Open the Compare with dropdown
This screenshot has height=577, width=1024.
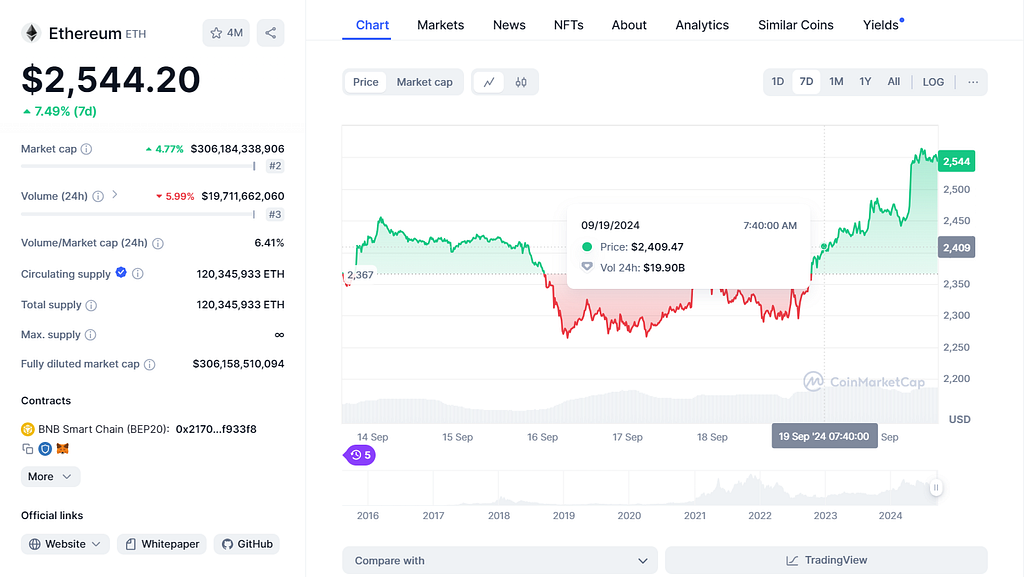pos(500,561)
